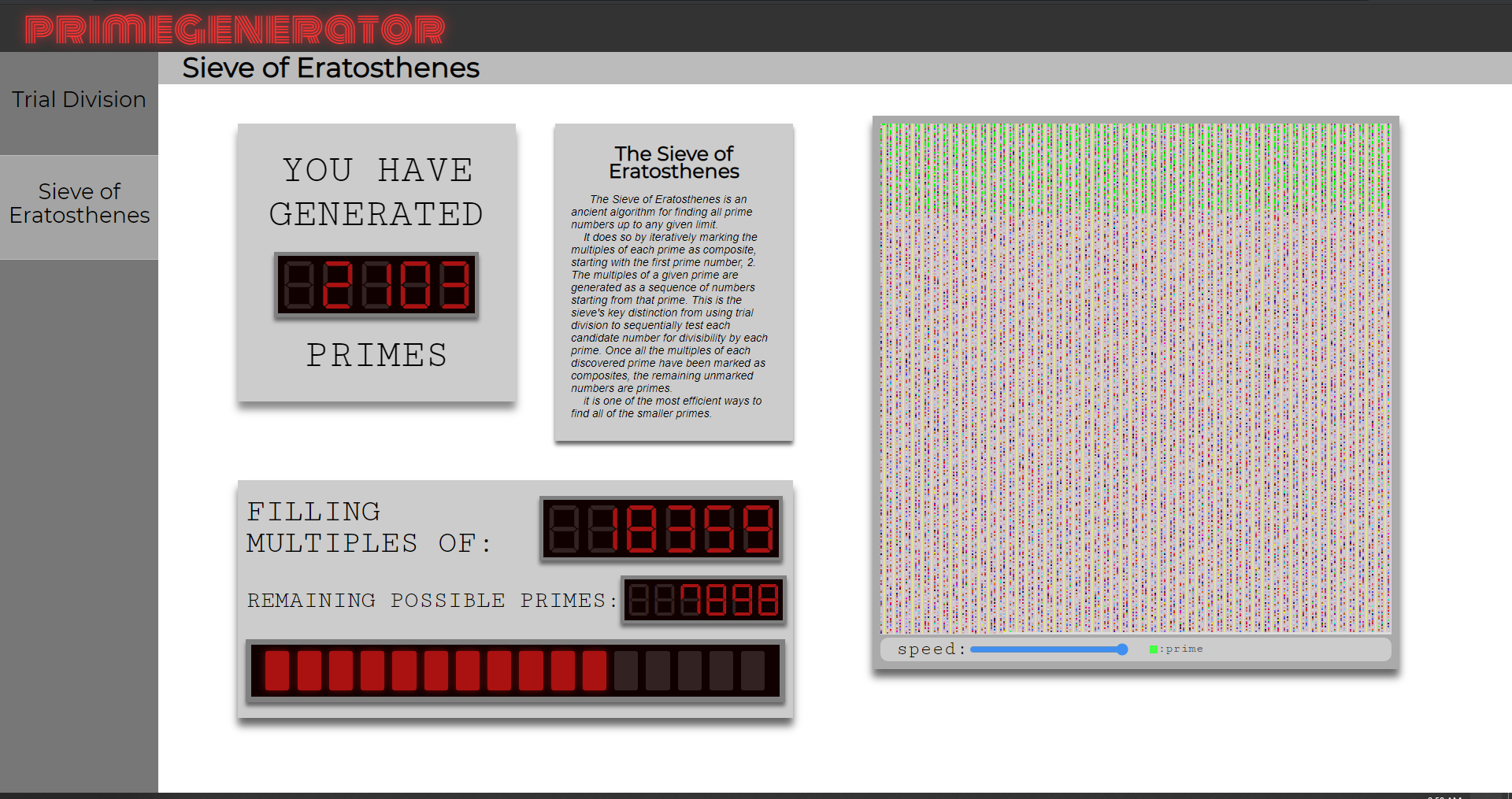Click the green prime legend square

coord(1153,649)
